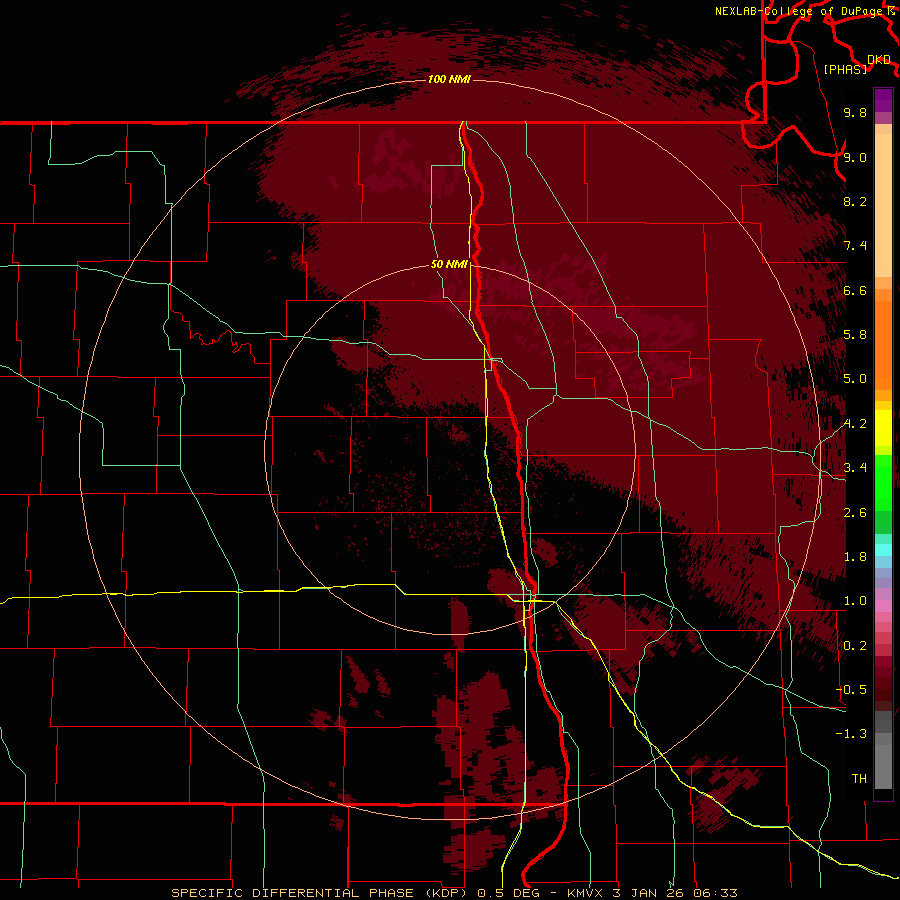Viewport: 900px width, 900px height.
Task: Select the 1.8 scale value
Action: tap(855, 557)
